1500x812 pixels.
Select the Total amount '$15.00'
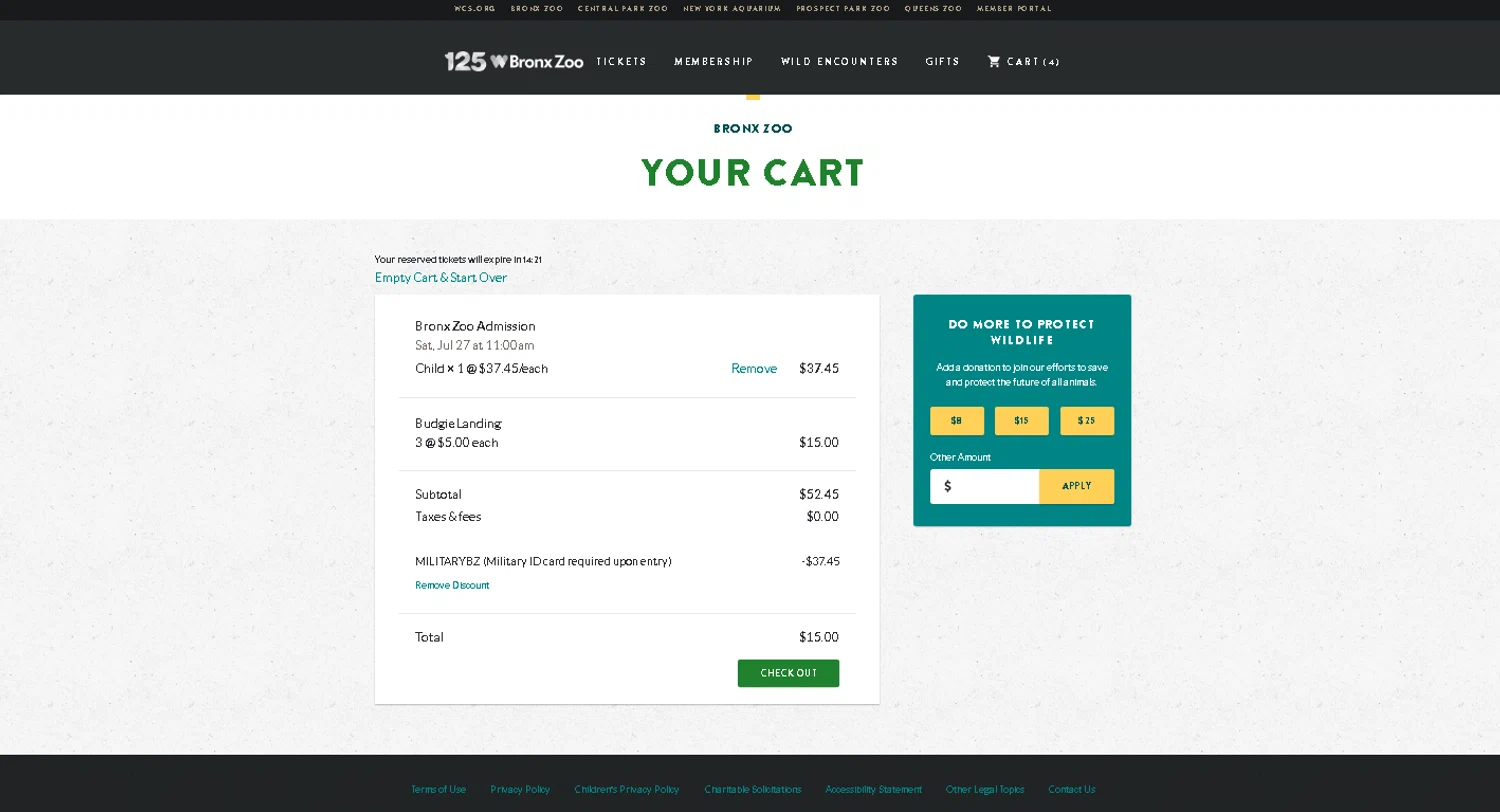pos(819,638)
